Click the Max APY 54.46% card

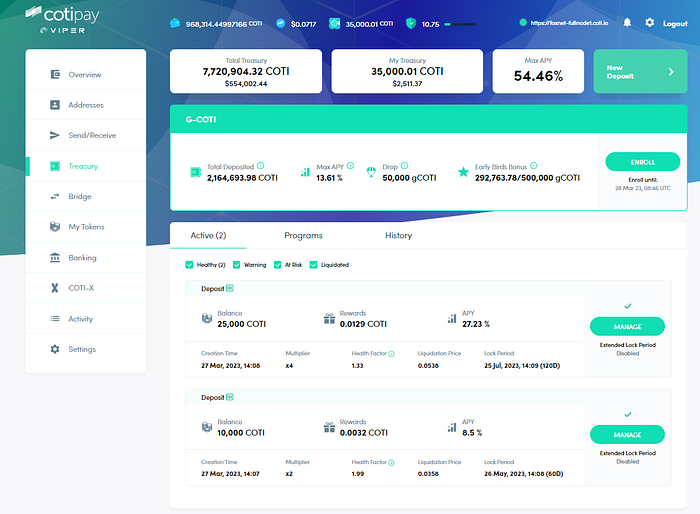[x=538, y=71]
